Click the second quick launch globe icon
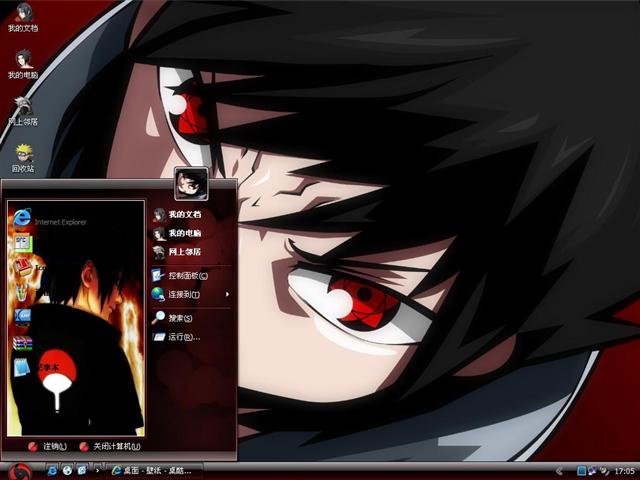 coord(67,471)
